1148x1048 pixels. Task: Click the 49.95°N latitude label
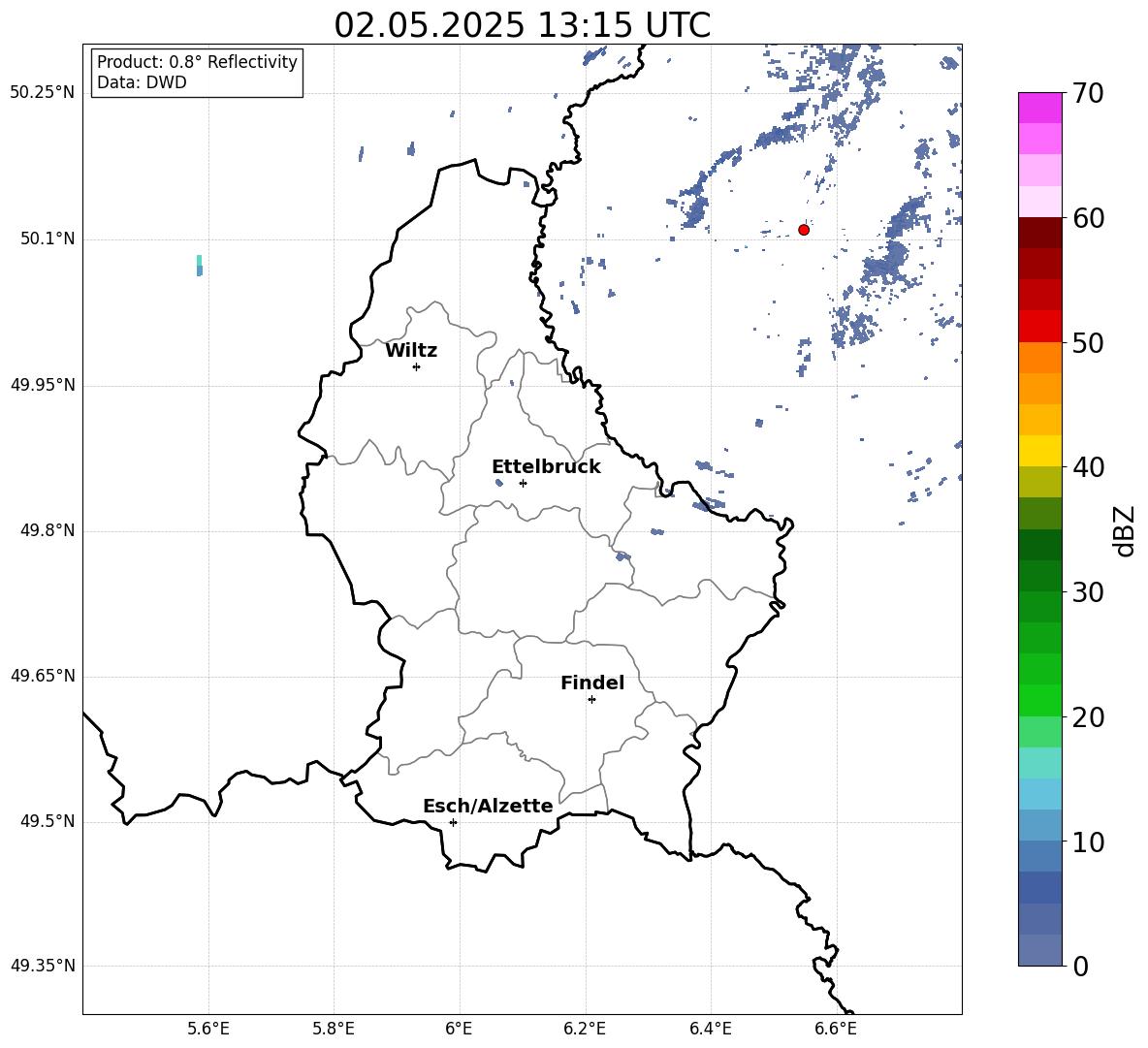point(43,385)
